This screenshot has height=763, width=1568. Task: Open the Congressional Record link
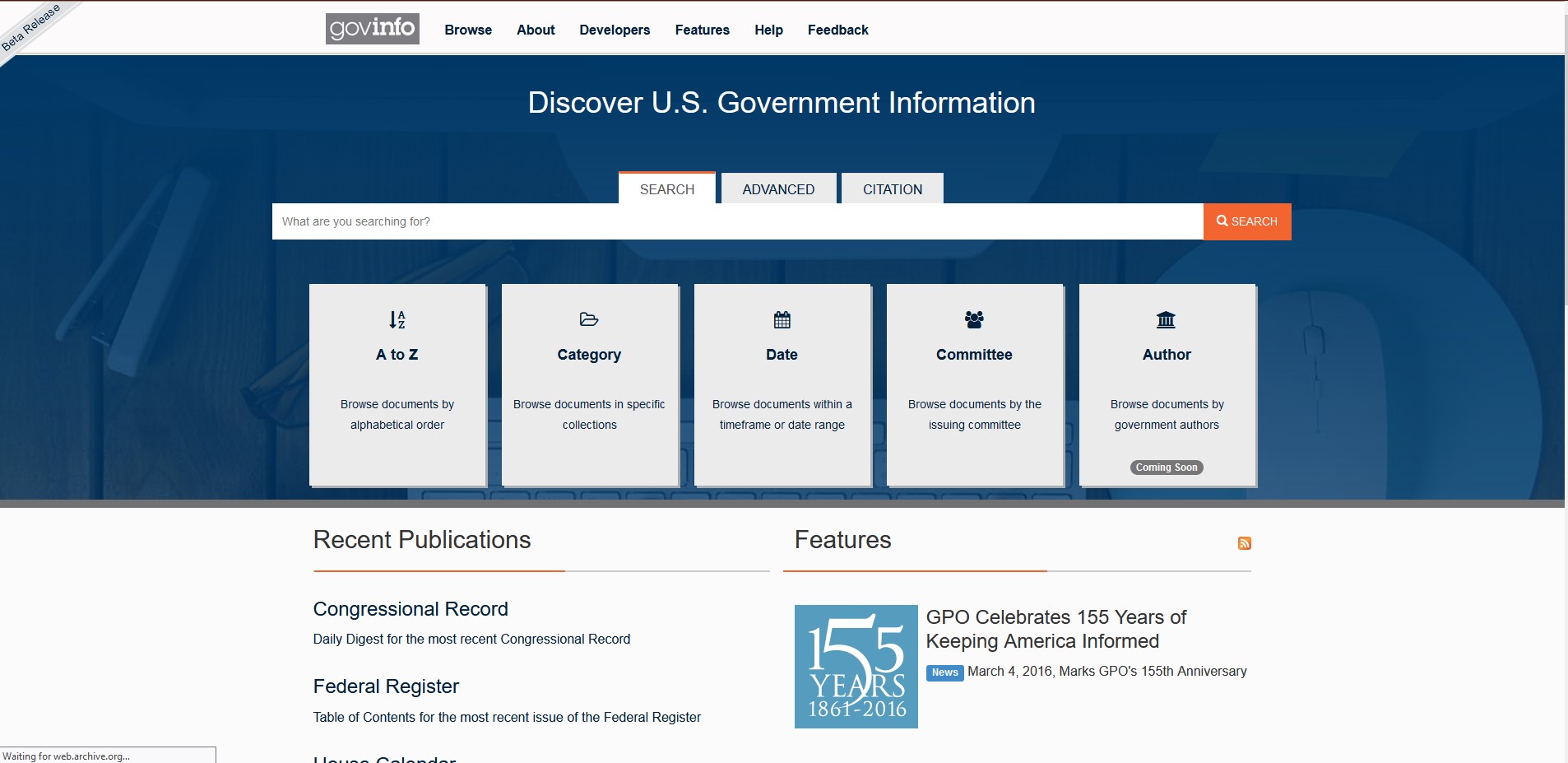(411, 609)
